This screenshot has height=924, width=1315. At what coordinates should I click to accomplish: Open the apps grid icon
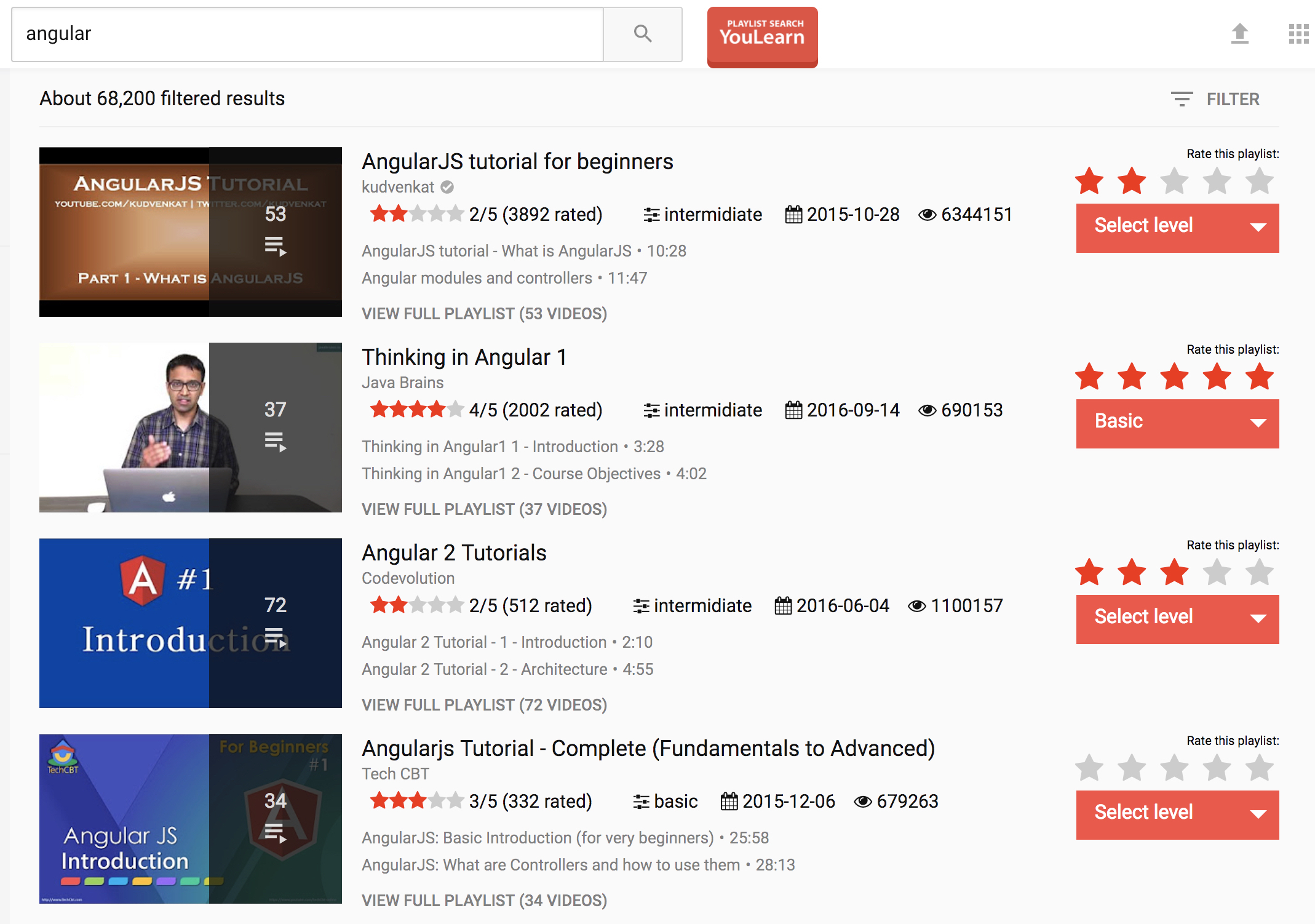pyautogui.click(x=1298, y=34)
